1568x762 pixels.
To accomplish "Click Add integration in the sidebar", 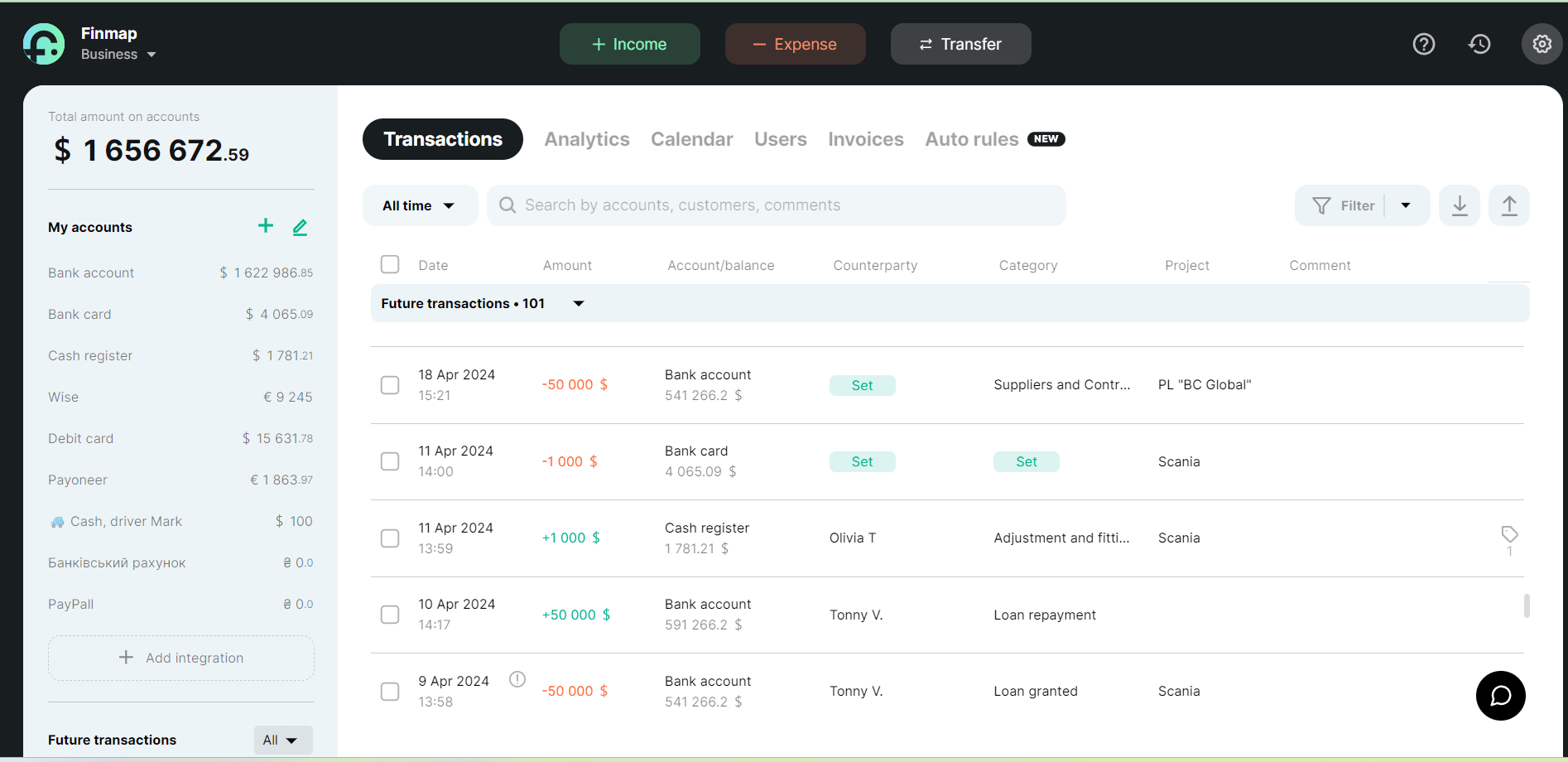I will pos(180,657).
